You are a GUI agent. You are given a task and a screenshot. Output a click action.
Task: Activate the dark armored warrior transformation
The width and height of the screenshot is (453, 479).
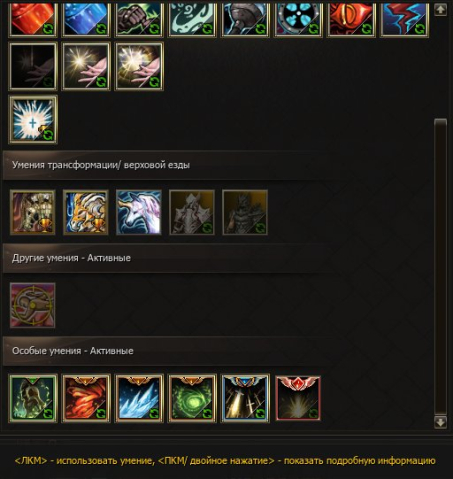(x=245, y=213)
